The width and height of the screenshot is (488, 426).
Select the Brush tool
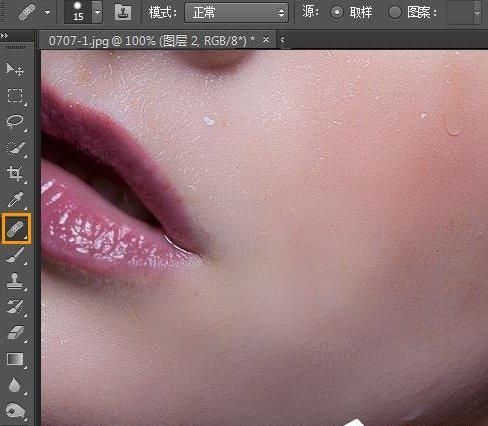[15, 255]
